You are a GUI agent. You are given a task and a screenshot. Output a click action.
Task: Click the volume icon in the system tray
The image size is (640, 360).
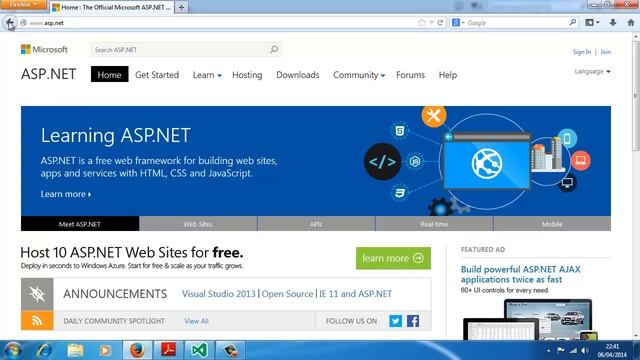click(584, 350)
